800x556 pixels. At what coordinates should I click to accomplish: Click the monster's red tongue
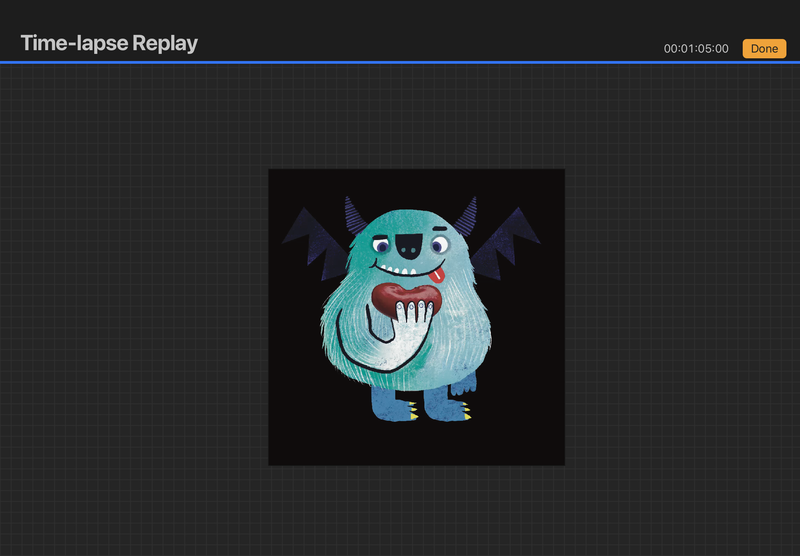(437, 273)
